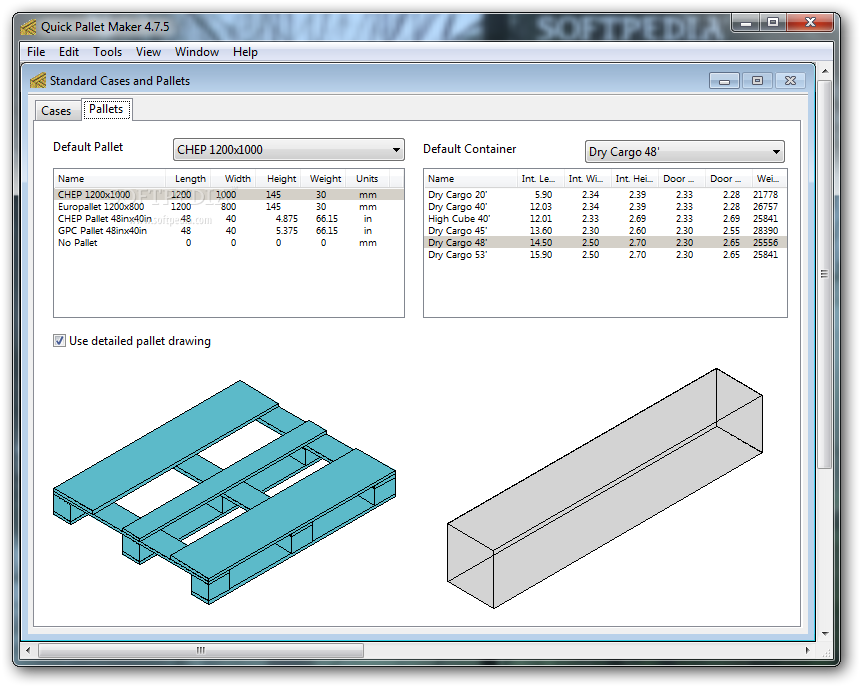Minimize the Standard Cases and Pallets window
861x687 pixels.
pos(724,81)
